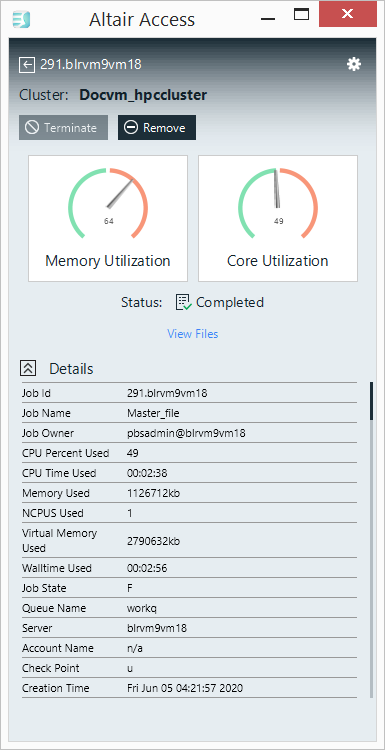This screenshot has width=385, height=750.
Task: Open the settings gear icon
Action: coord(354,64)
